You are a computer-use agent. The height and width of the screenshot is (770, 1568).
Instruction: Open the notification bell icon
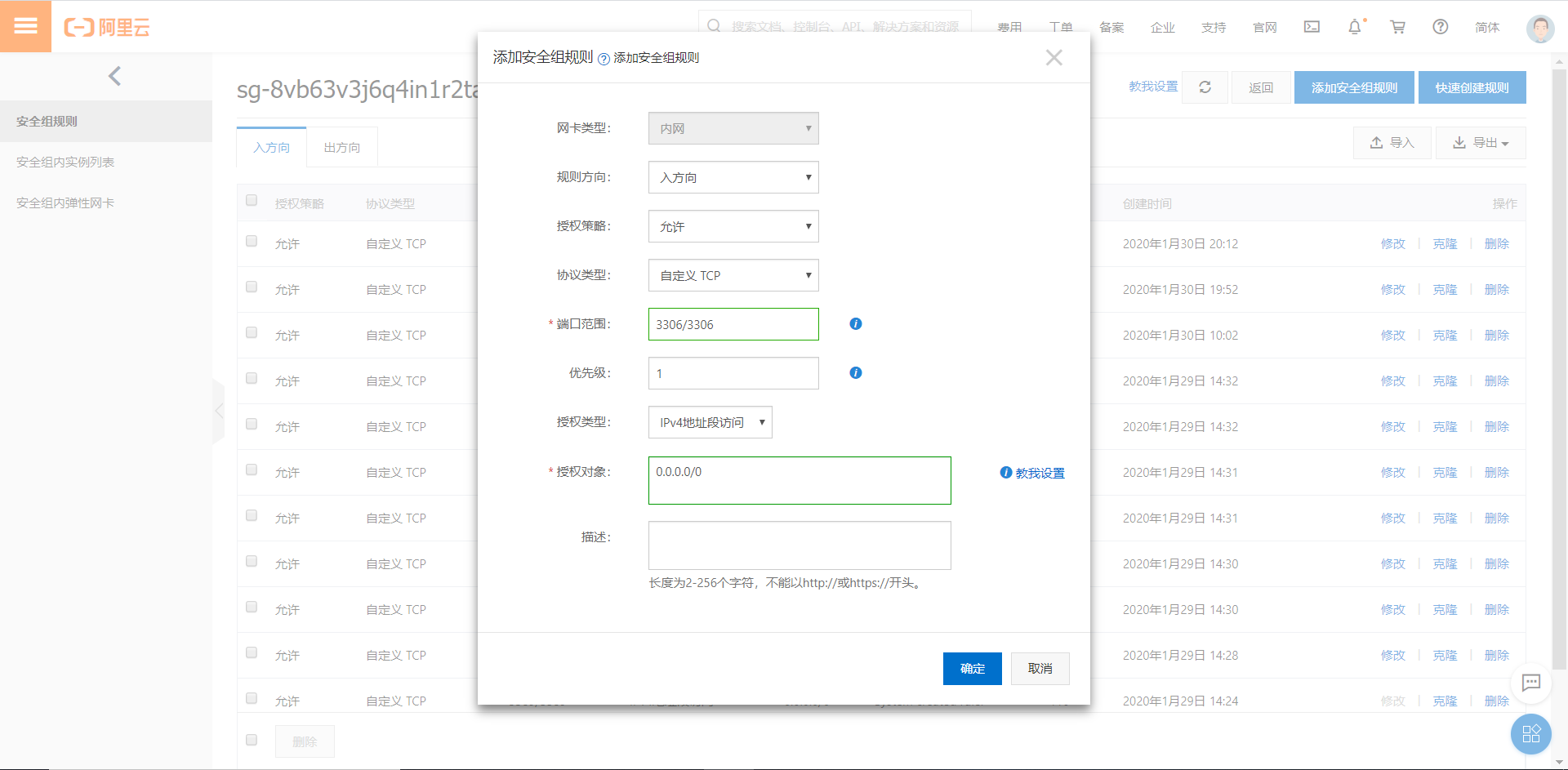coord(1355,26)
